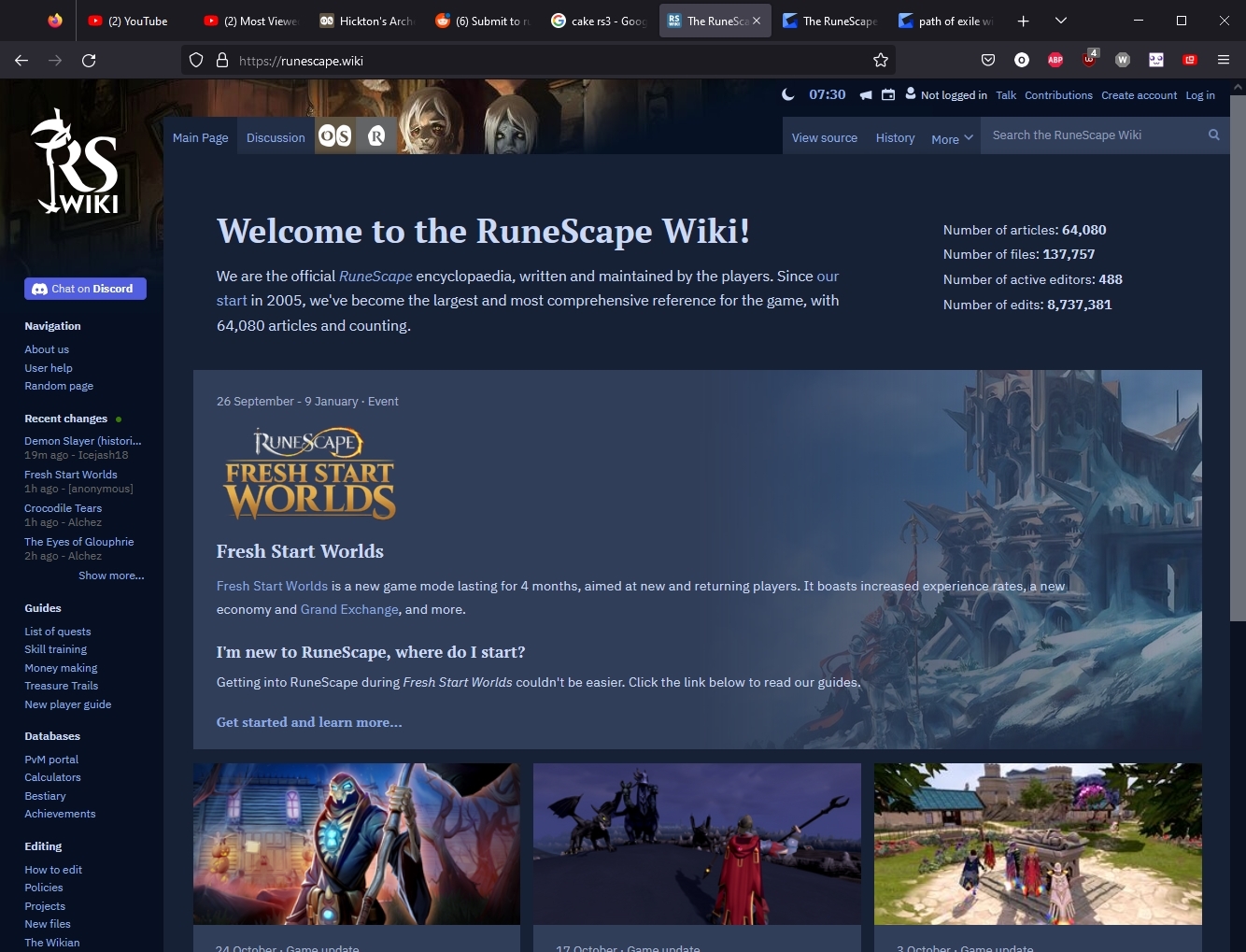Image resolution: width=1246 pixels, height=952 pixels.
Task: Open the list all tabs dropdown
Action: [1061, 21]
